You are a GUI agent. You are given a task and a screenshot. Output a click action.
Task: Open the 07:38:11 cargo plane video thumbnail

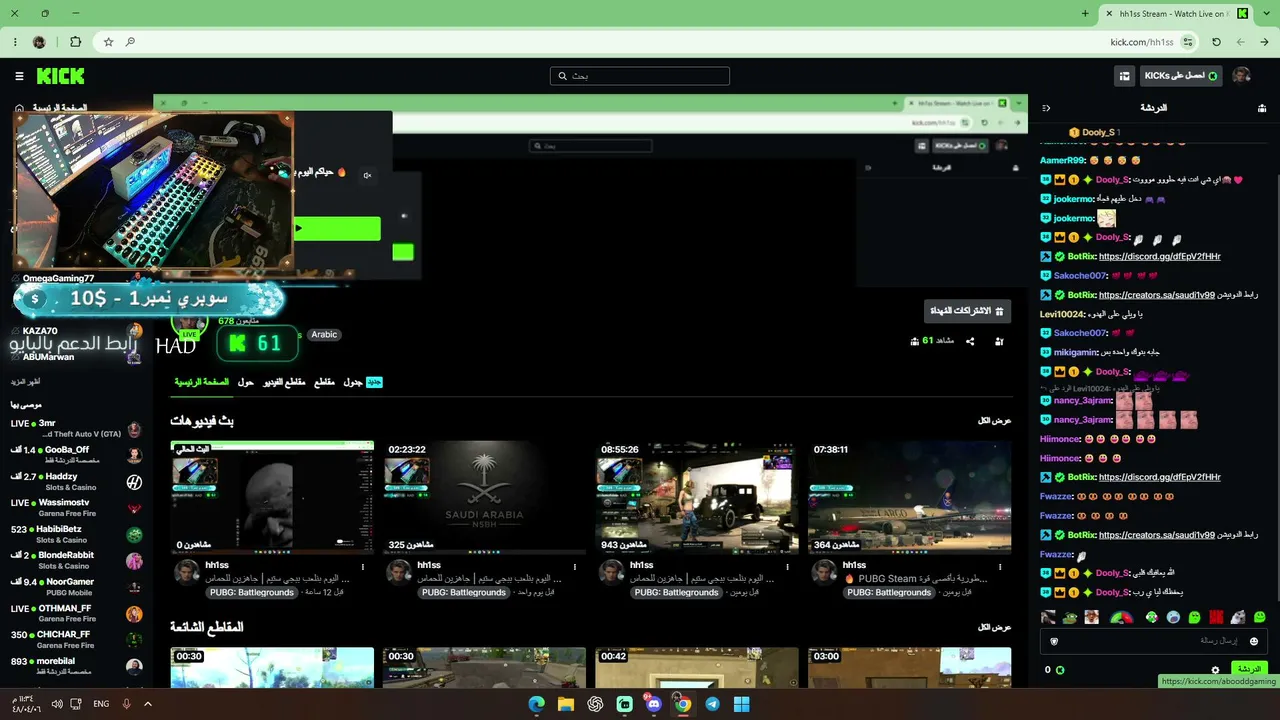909,497
